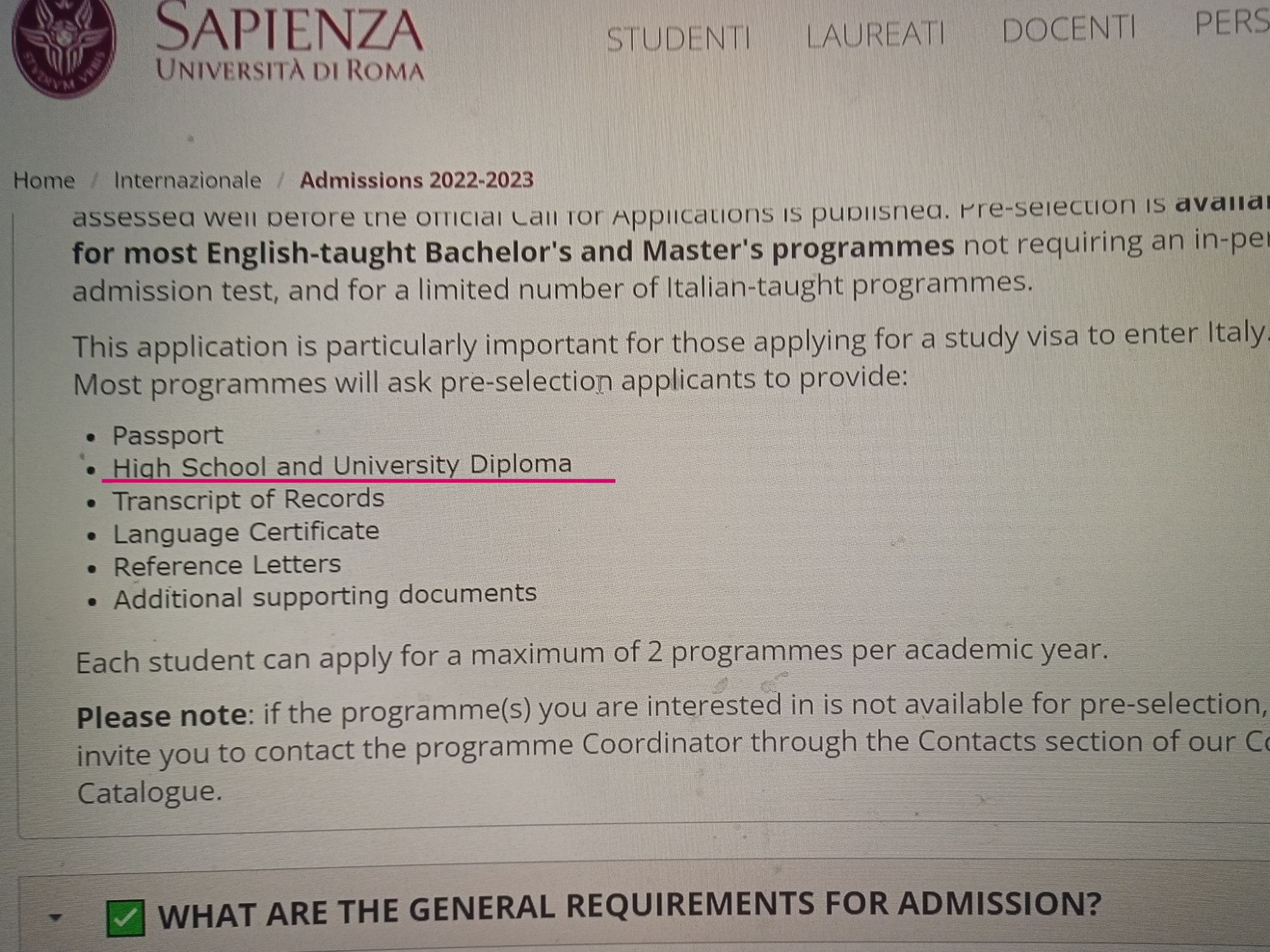
Task: Click the green checkmark icon
Action: pyautogui.click(x=126, y=917)
